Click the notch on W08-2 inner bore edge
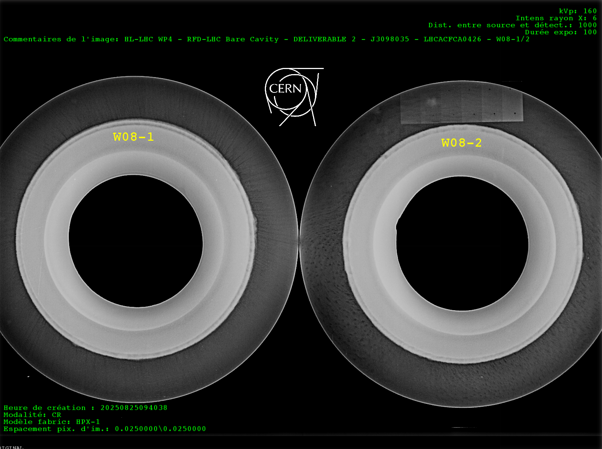Image resolution: width=602 pixels, height=449 pixels. pyautogui.click(x=398, y=225)
